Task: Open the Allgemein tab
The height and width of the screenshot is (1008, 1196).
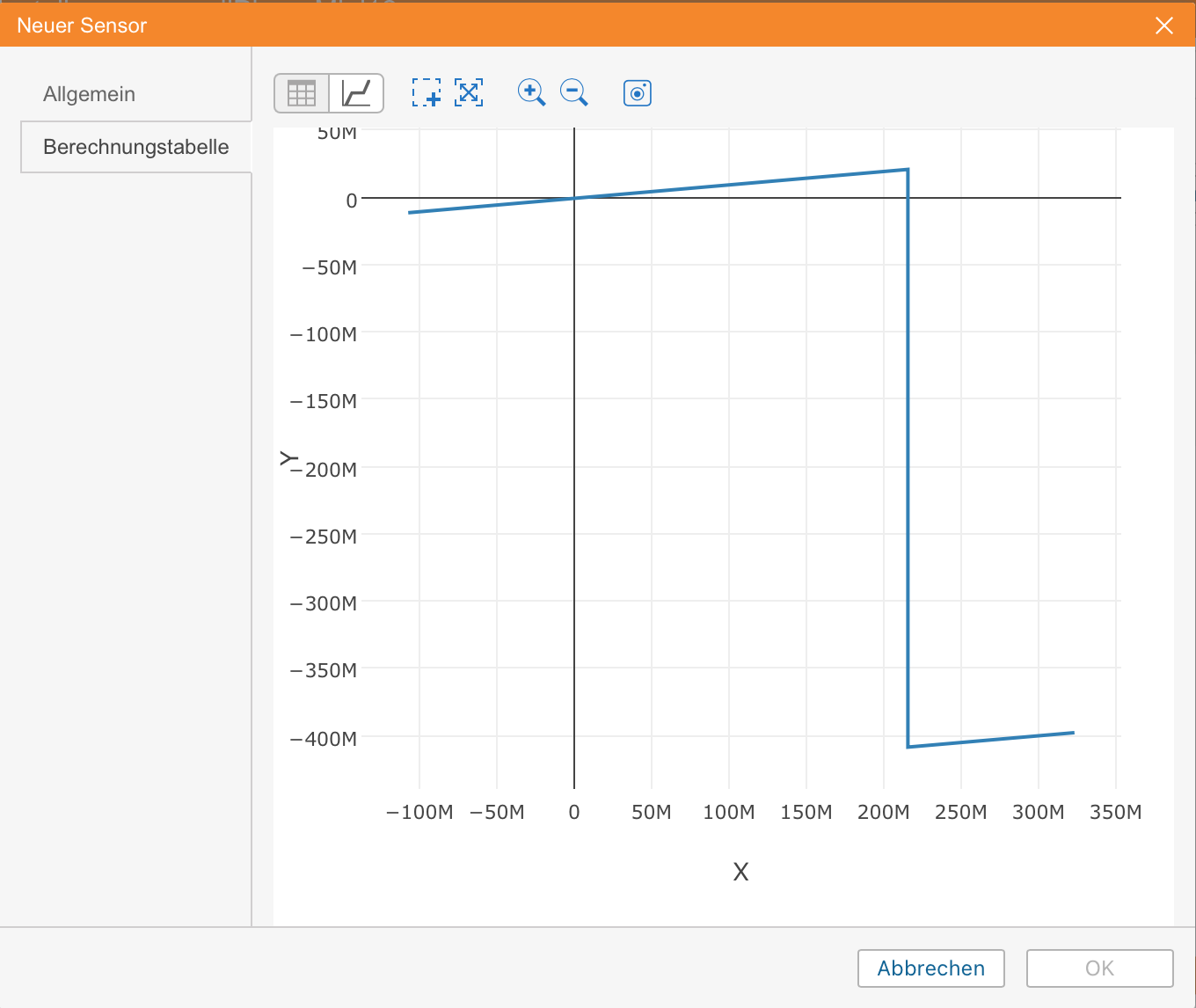Action: click(x=89, y=94)
